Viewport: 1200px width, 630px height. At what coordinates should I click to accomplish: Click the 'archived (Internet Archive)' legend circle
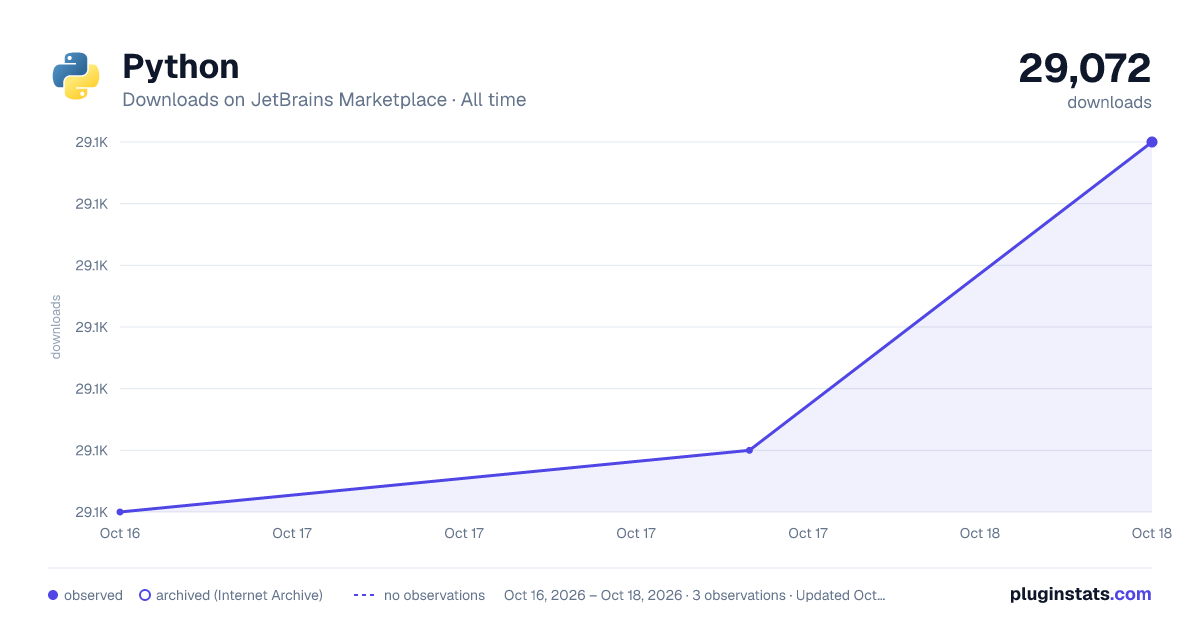[x=145, y=595]
